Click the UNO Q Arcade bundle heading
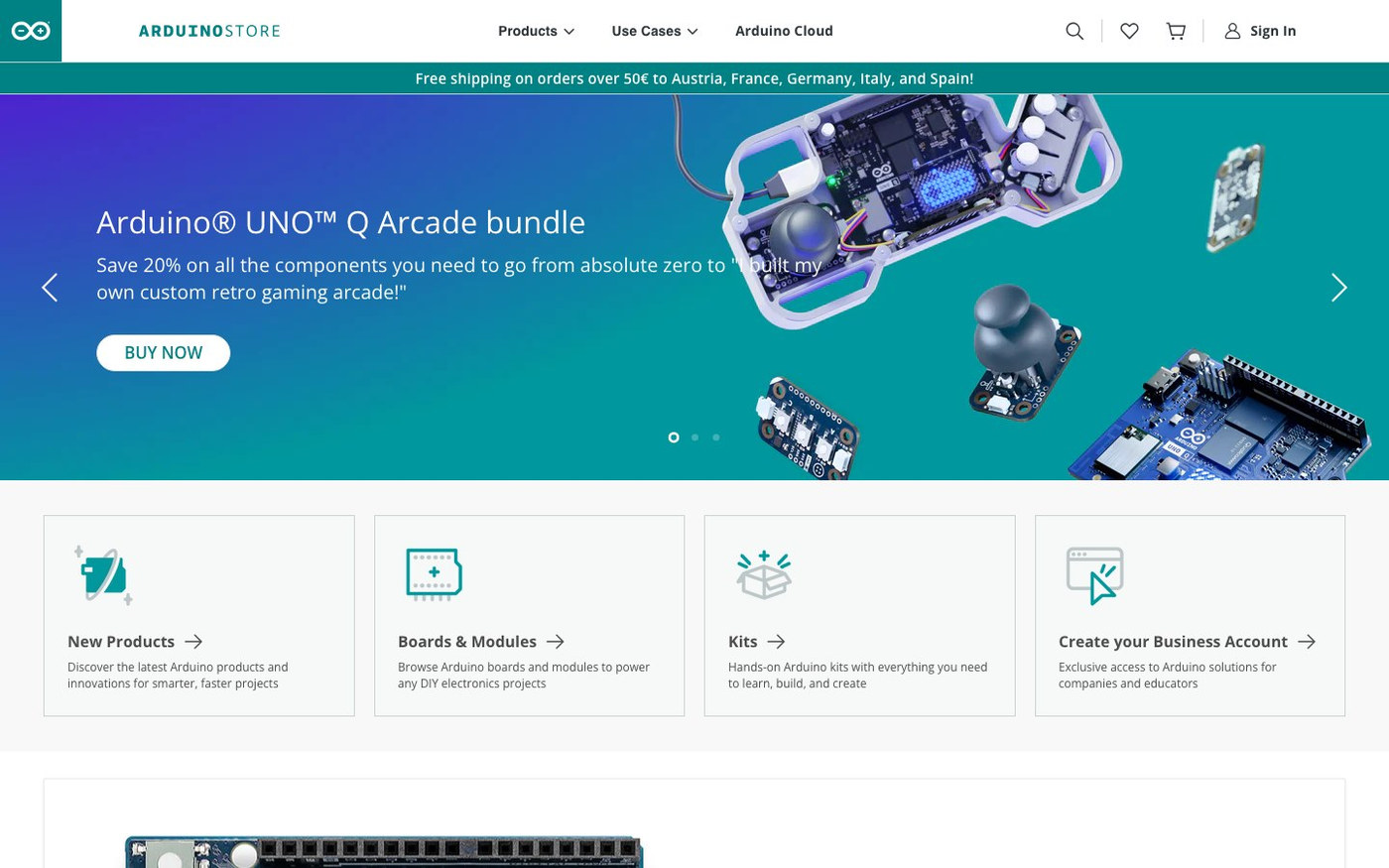The width and height of the screenshot is (1389, 868). (x=340, y=222)
